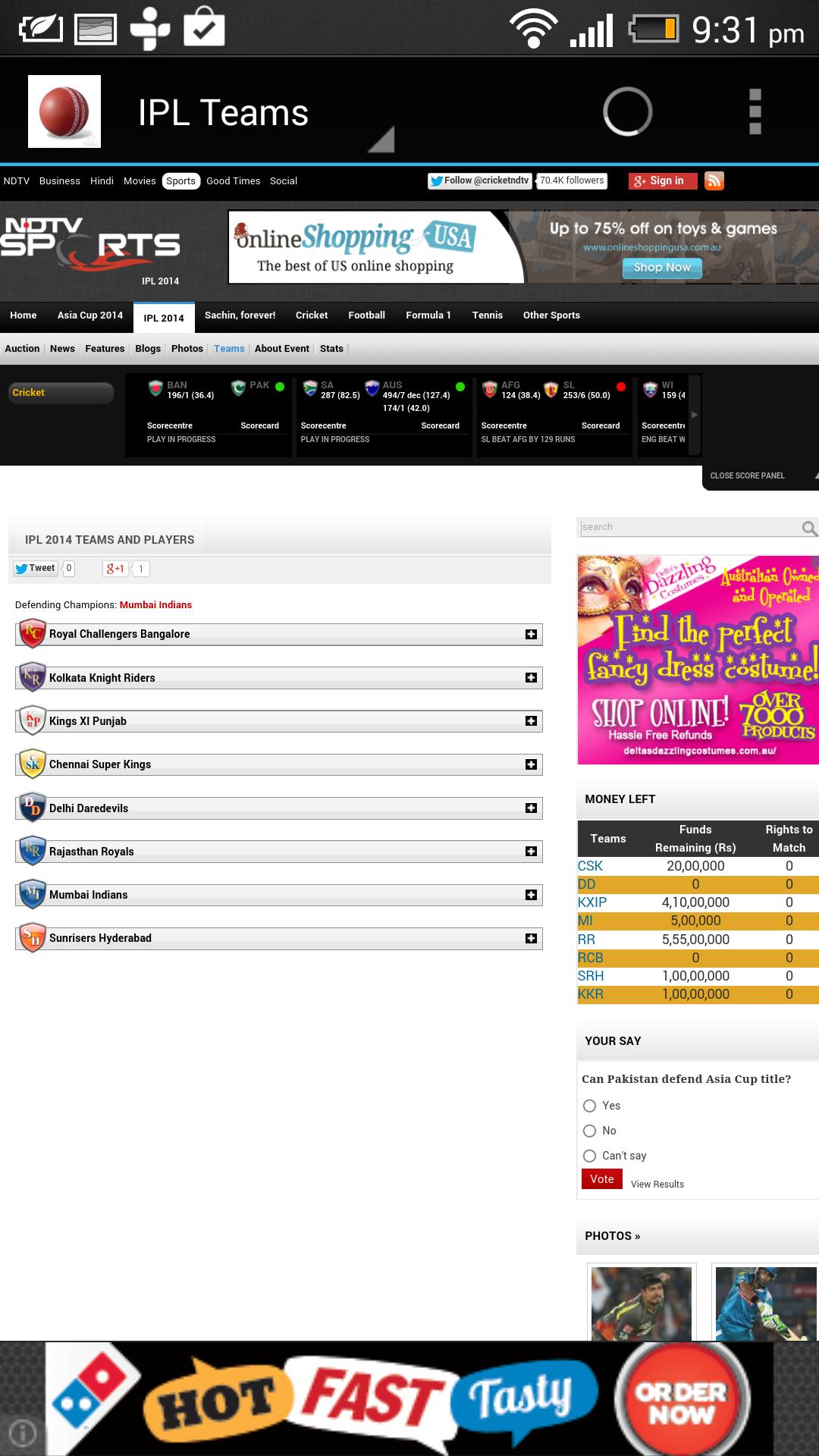The height and width of the screenshot is (1456, 819).
Task: Click the Chennai Super Kings shield logo
Action: [x=32, y=764]
